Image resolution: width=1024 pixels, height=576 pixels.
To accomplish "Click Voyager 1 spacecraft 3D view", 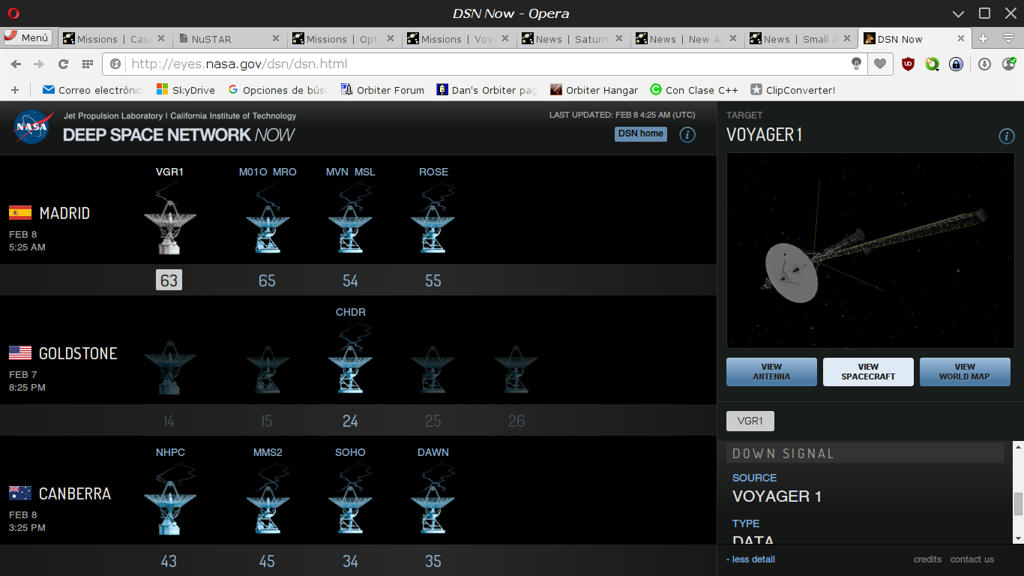I will click(870, 250).
